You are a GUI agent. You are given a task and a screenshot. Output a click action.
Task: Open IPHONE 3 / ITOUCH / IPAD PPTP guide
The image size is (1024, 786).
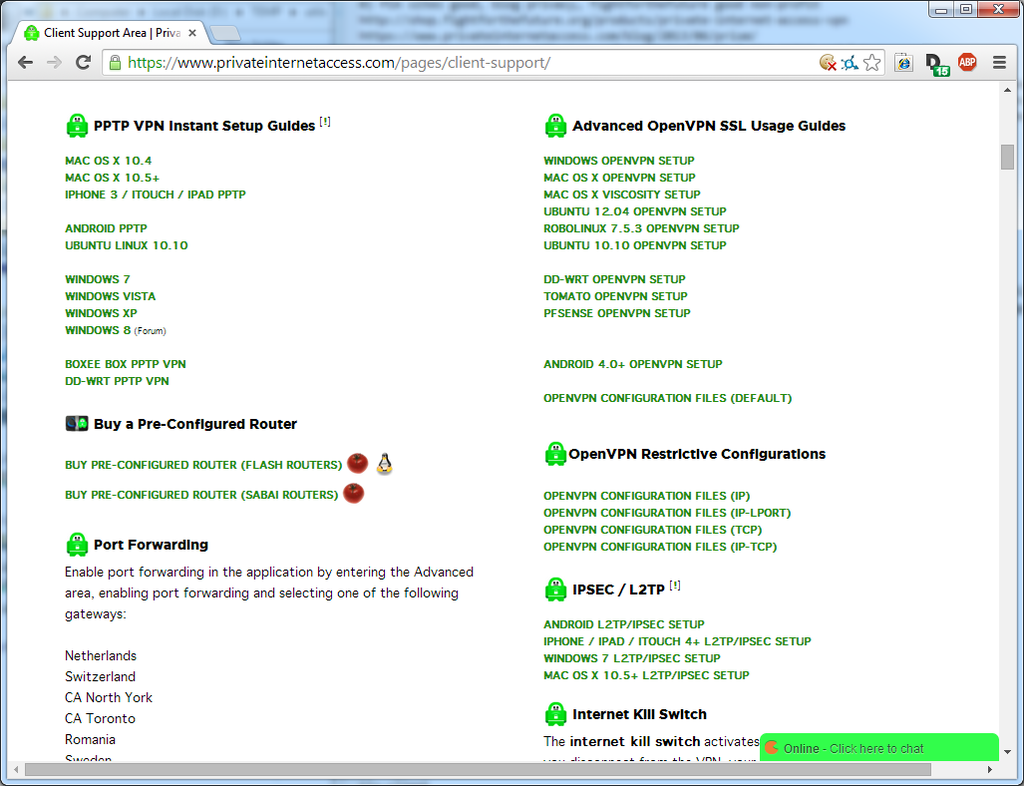point(155,195)
